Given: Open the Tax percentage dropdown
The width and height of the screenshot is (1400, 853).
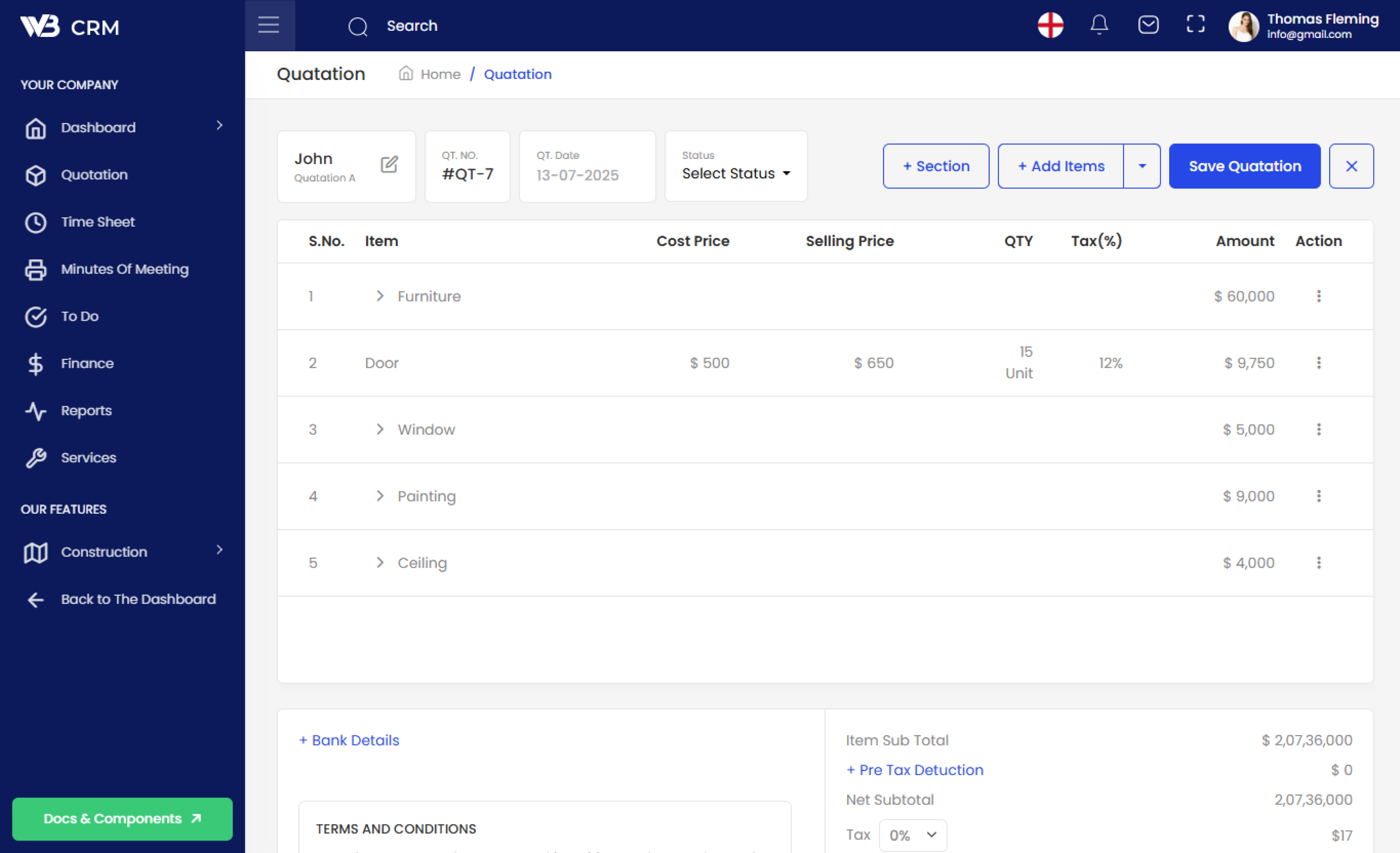Looking at the screenshot, I should pyautogui.click(x=912, y=835).
